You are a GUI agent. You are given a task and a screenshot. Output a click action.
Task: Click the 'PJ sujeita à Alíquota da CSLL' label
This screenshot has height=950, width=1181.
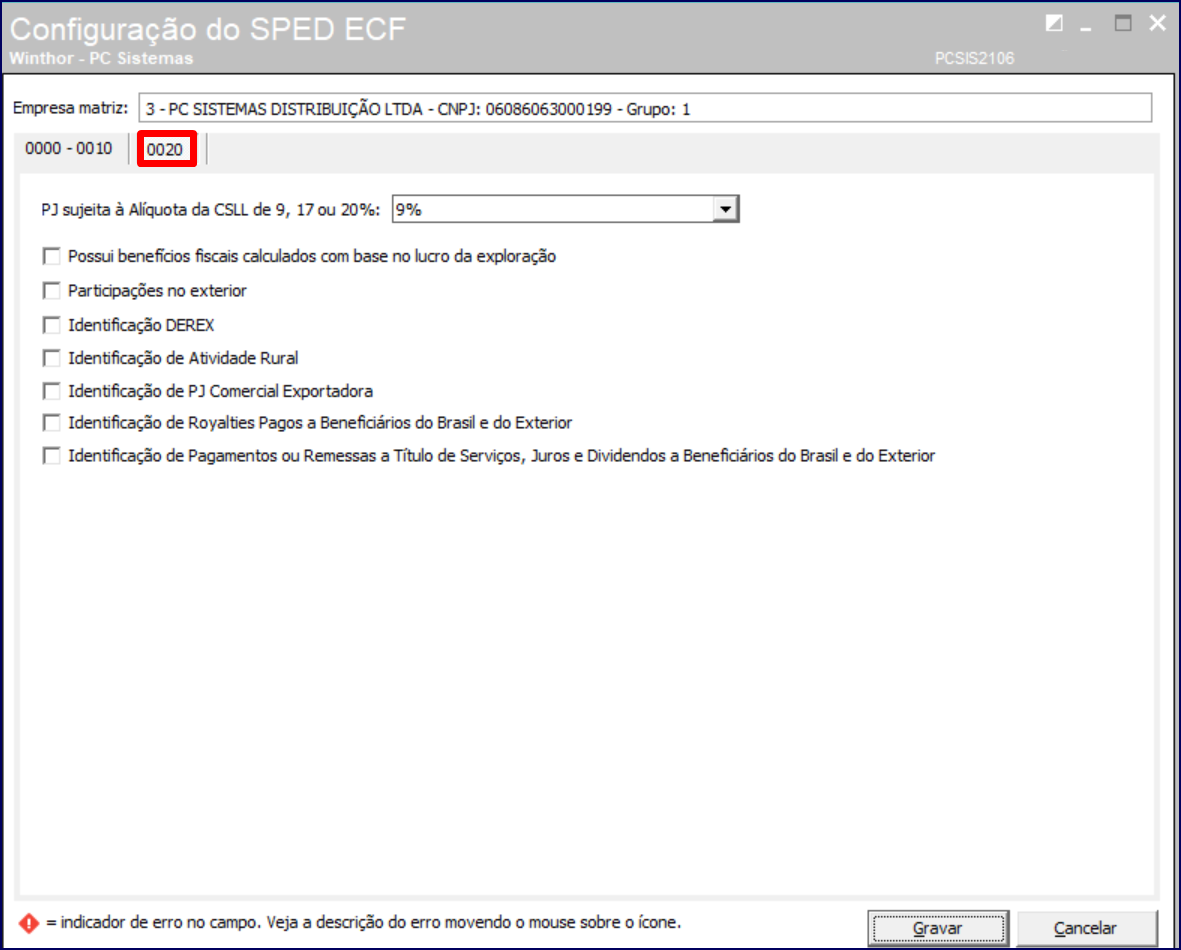click(x=210, y=210)
